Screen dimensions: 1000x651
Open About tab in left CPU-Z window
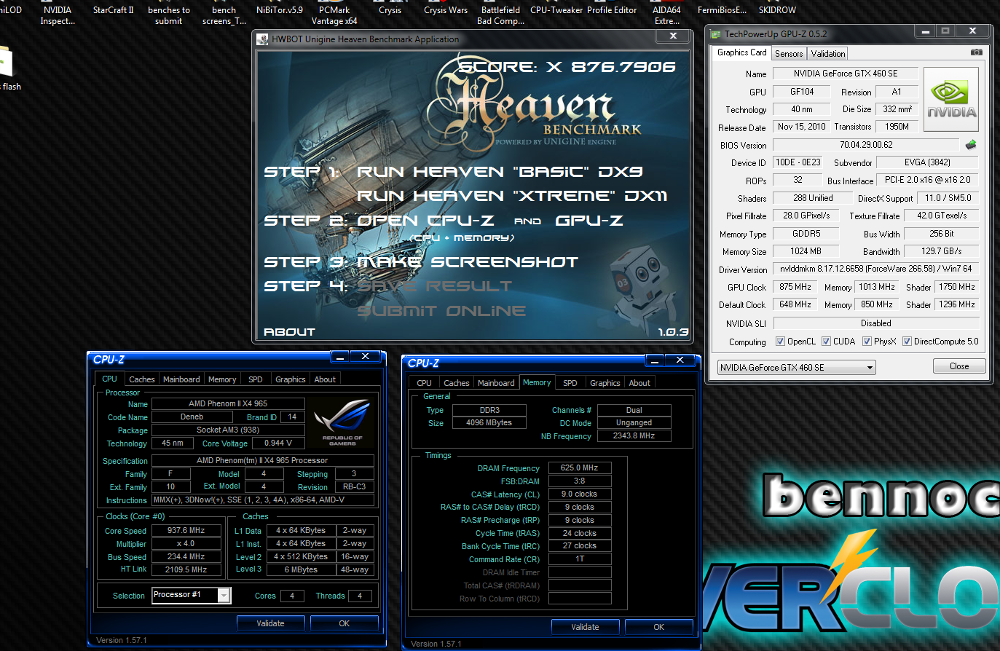coord(325,379)
